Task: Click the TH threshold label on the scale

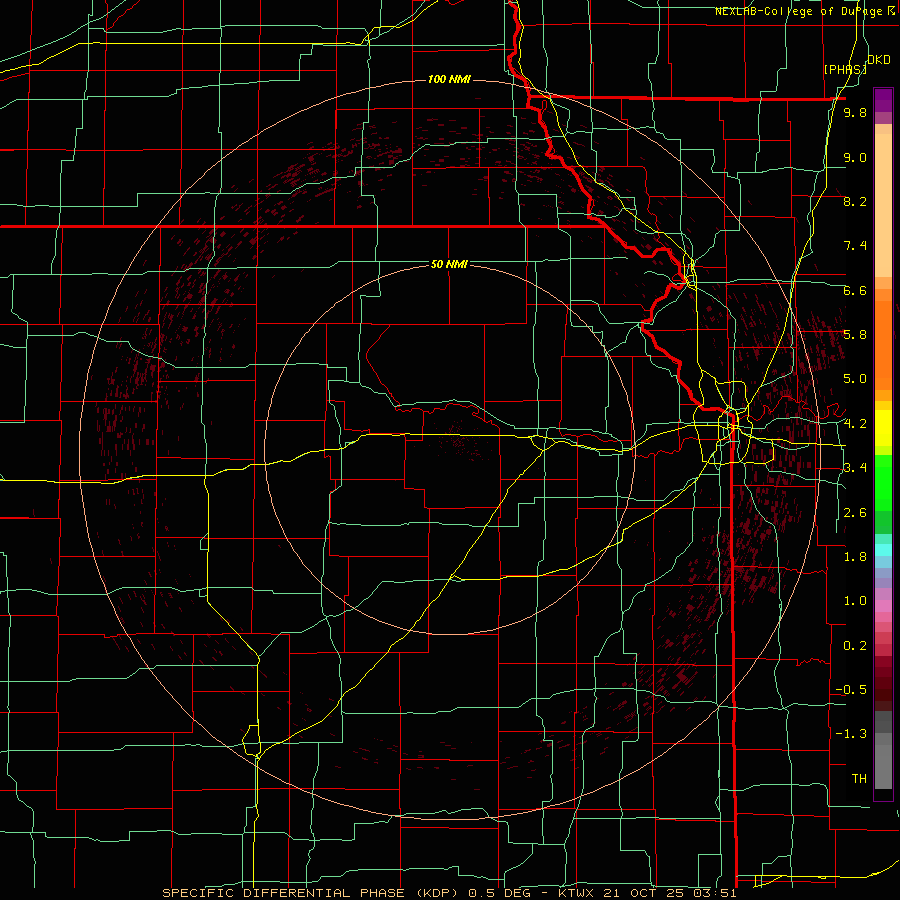Action: (x=859, y=778)
